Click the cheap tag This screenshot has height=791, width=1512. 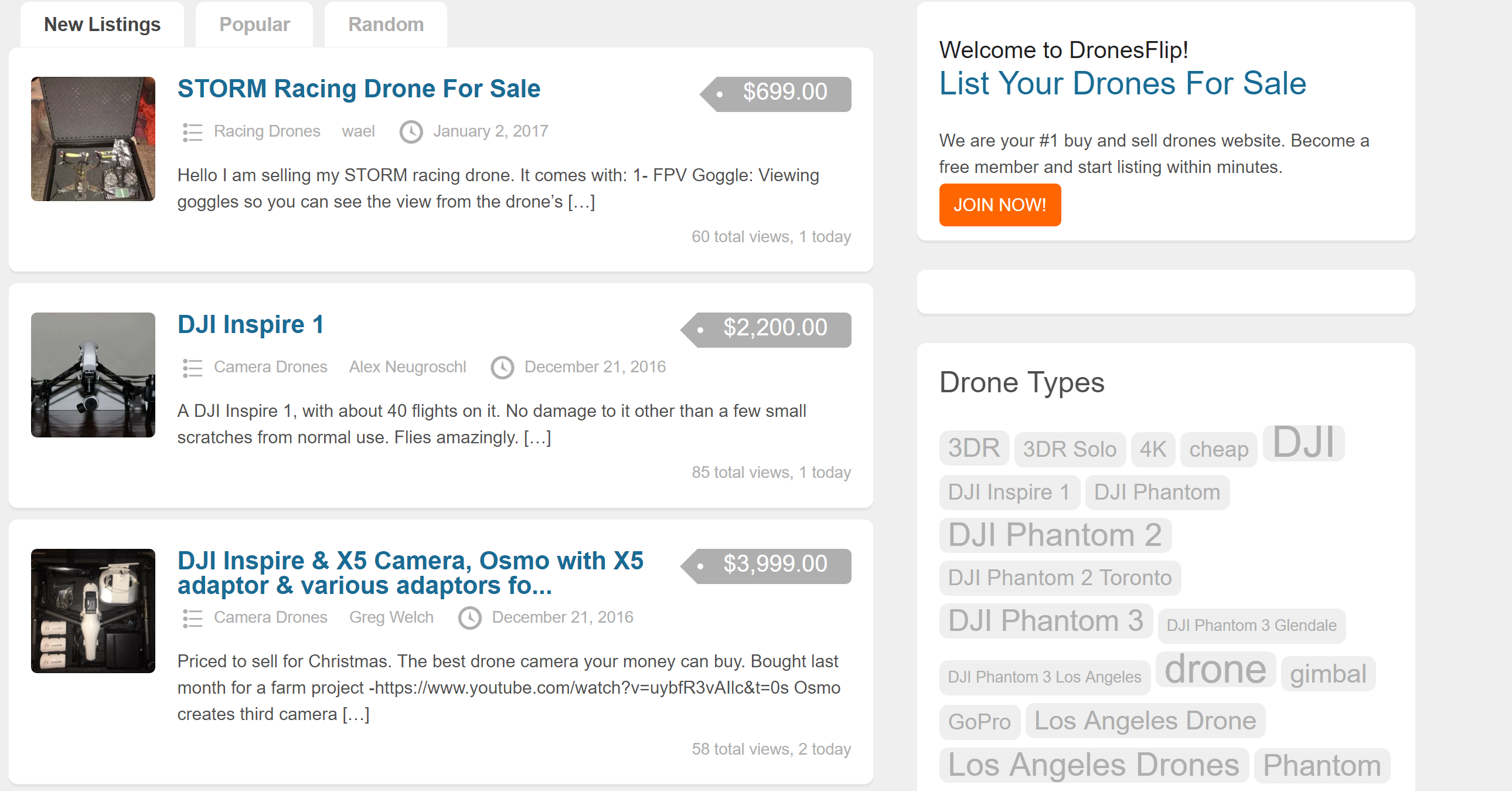point(1218,449)
